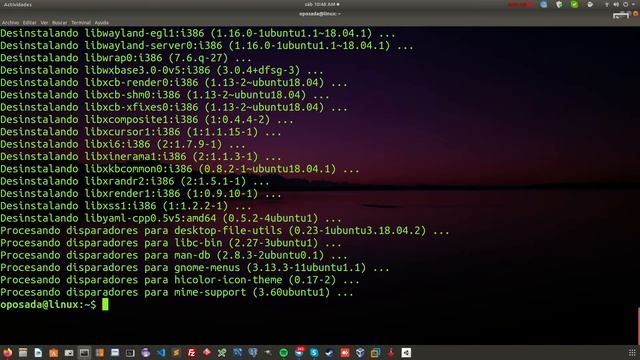This screenshot has width=640, height=360.
Task: Click the line mentioning libwxbase3.0-0v5:i386
Action: [162, 70]
